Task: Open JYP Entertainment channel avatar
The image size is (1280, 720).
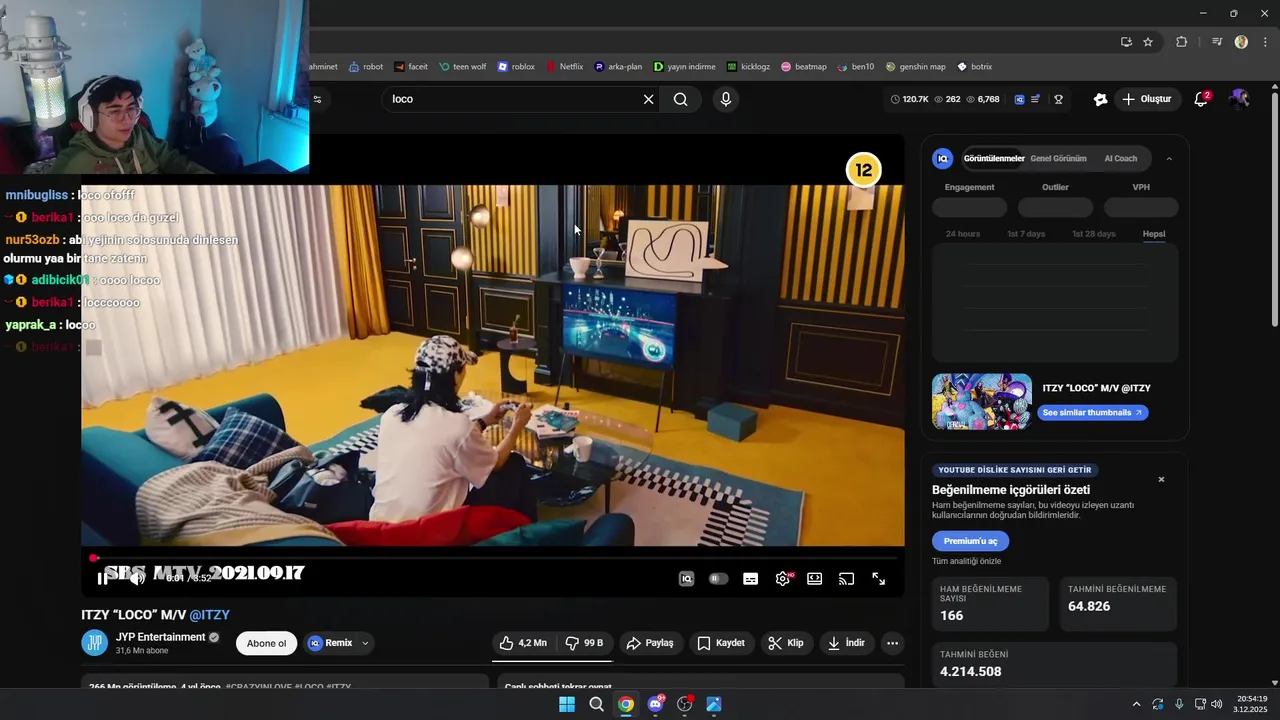Action: (x=95, y=643)
